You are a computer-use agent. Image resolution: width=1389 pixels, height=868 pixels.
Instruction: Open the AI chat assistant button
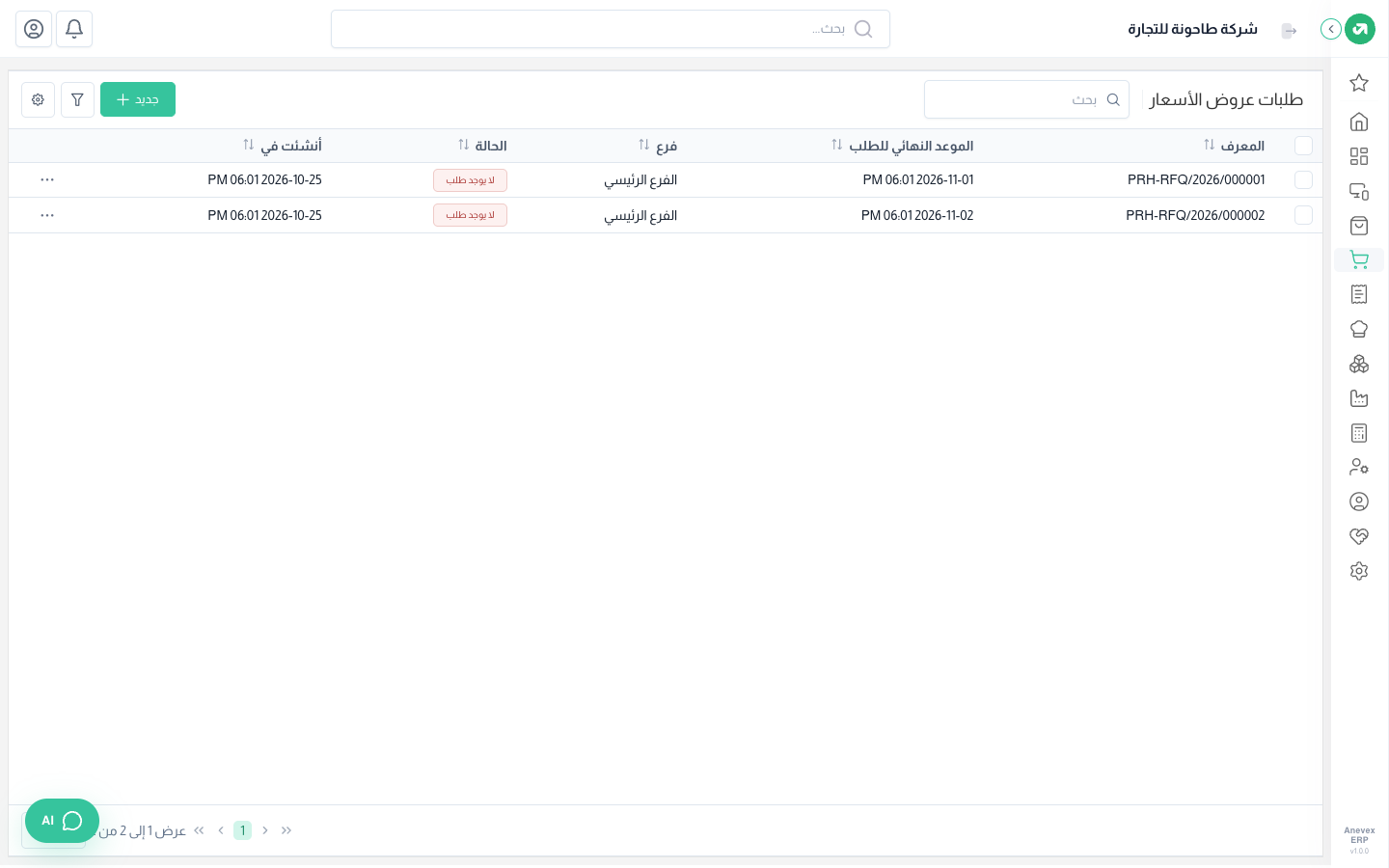coord(62,821)
